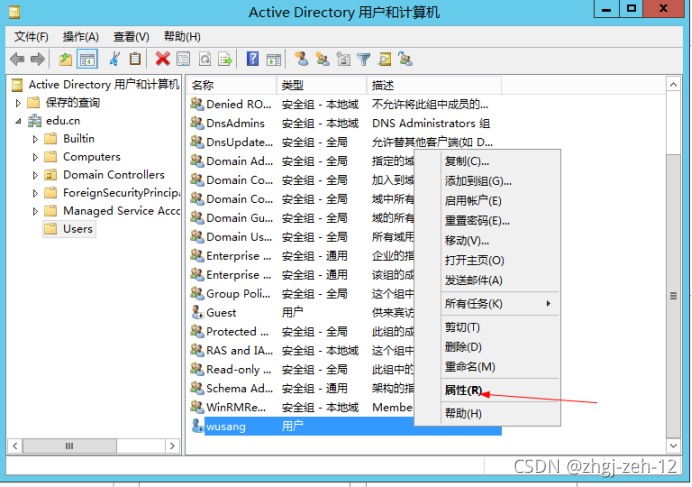The width and height of the screenshot is (692, 487).
Task: Click the Filter funnel icon
Action: tap(364, 59)
